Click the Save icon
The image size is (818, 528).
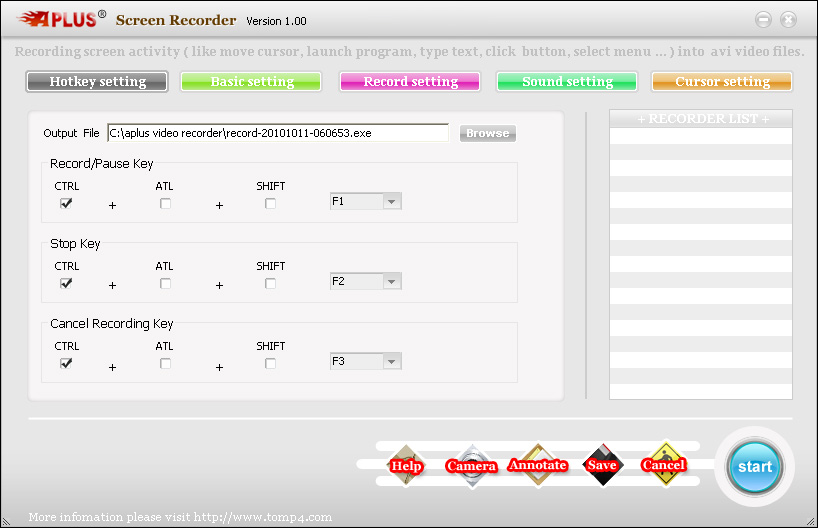(x=603, y=465)
